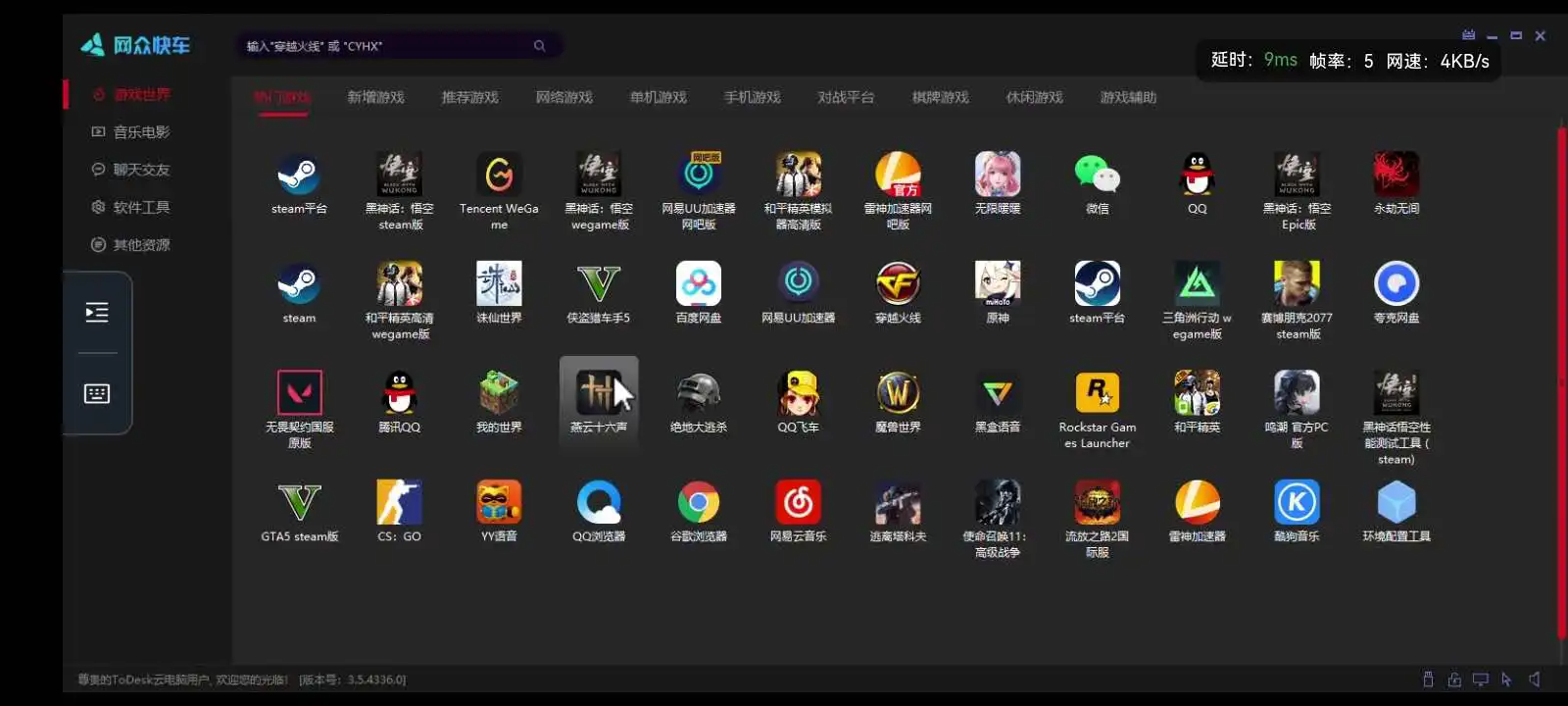Open 绝地大逃杀 PUBG icon

click(699, 393)
